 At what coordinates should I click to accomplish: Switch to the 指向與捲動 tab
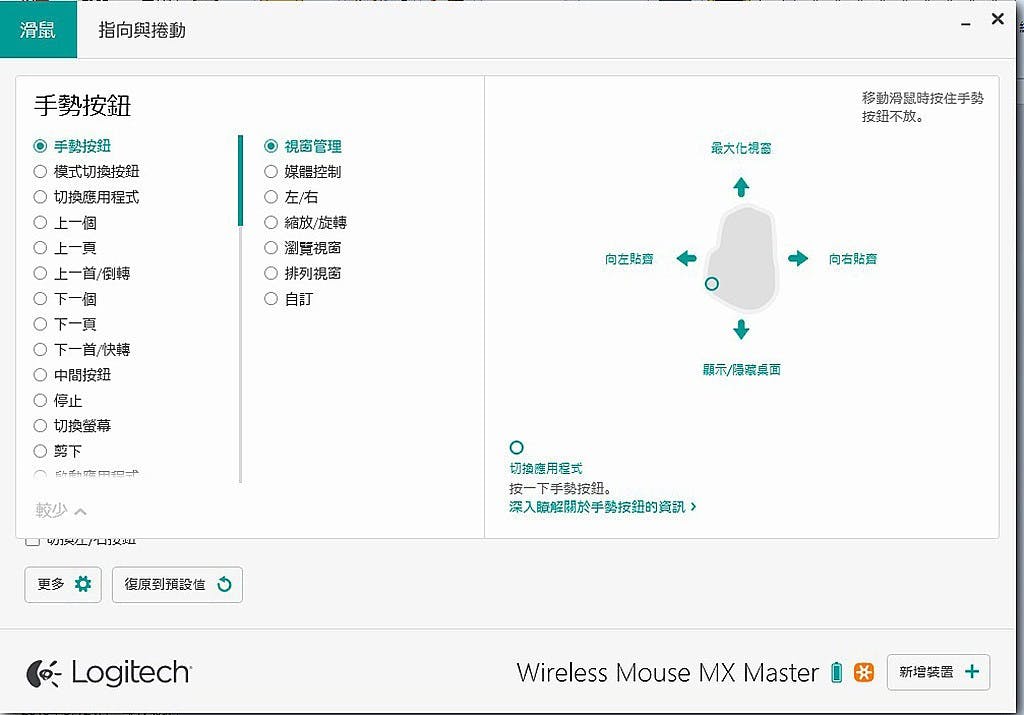coord(142,30)
